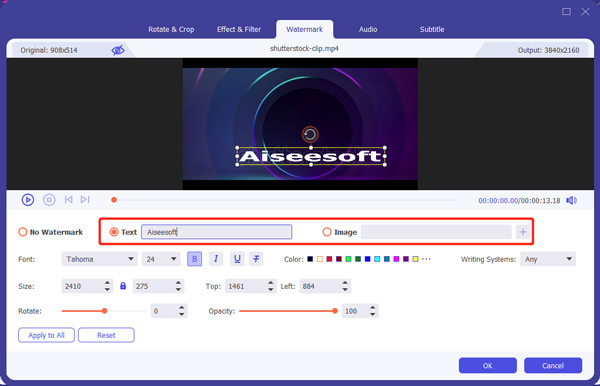
Task: Play the video preview
Action: click(x=28, y=200)
